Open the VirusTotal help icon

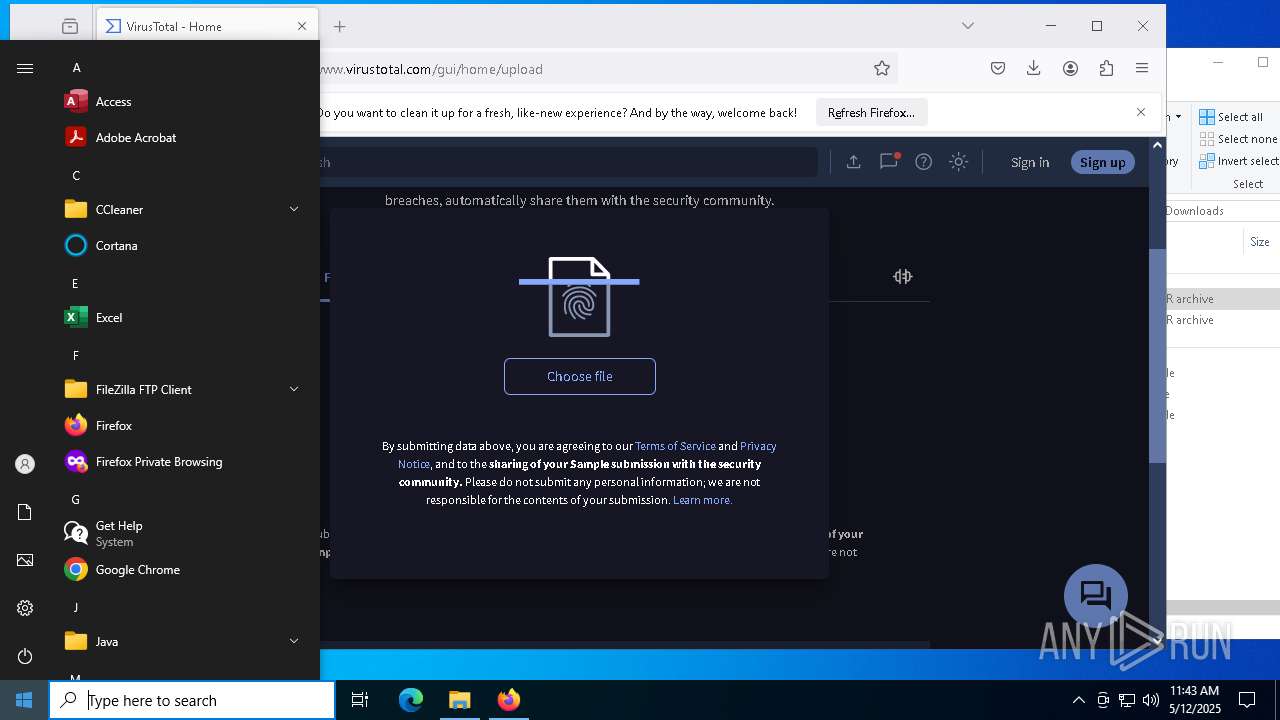924,162
